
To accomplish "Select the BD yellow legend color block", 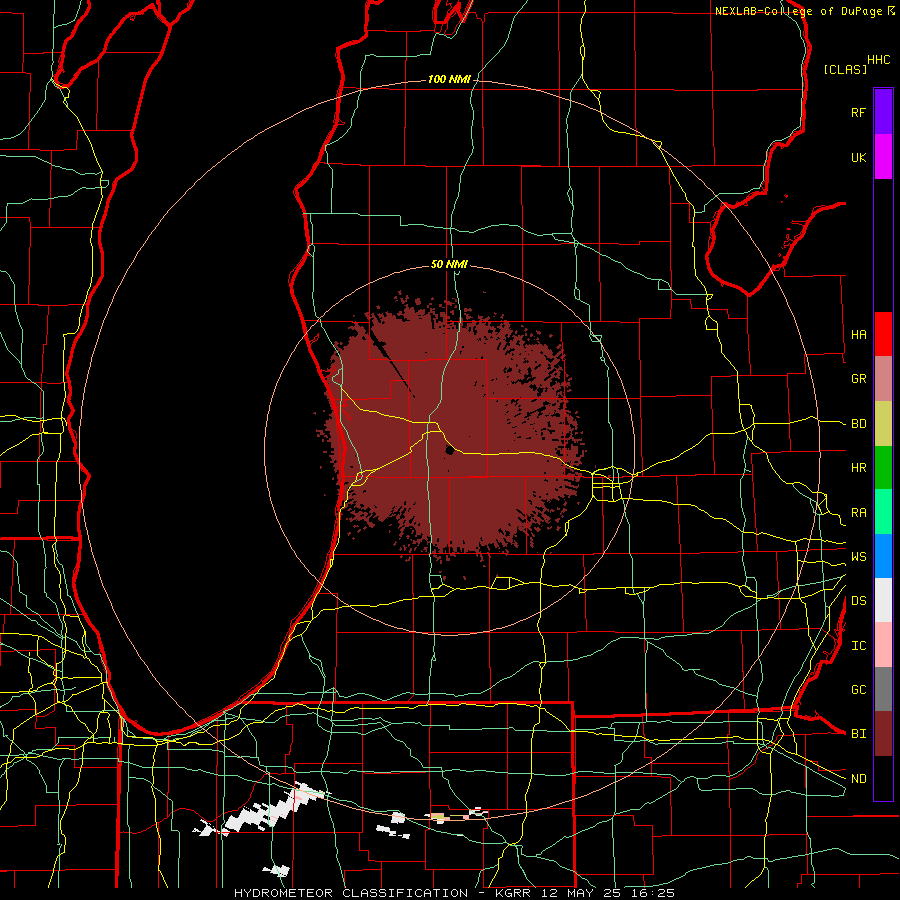I will 883,424.
